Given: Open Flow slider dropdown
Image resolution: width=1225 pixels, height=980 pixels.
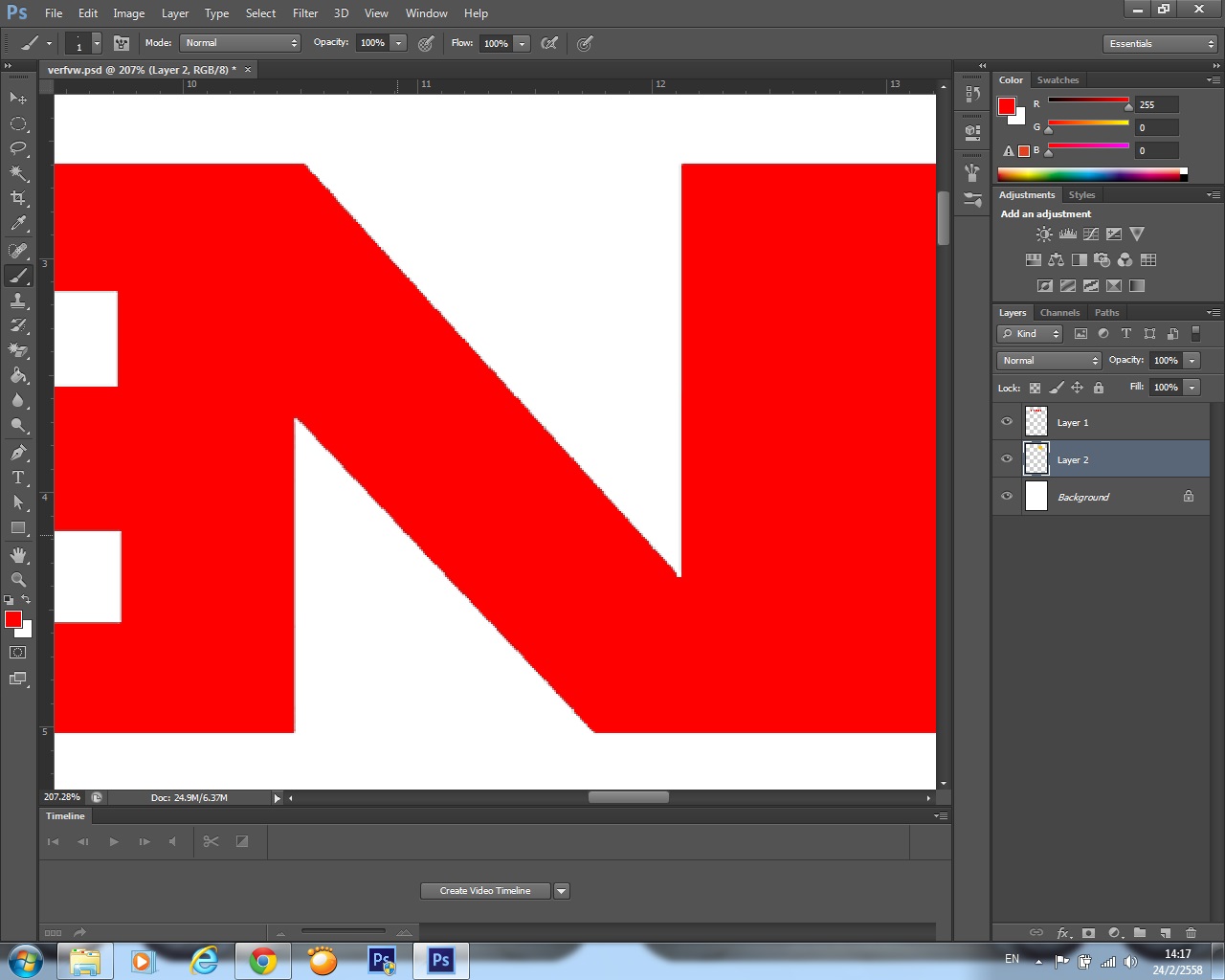Looking at the screenshot, I should pyautogui.click(x=522, y=43).
